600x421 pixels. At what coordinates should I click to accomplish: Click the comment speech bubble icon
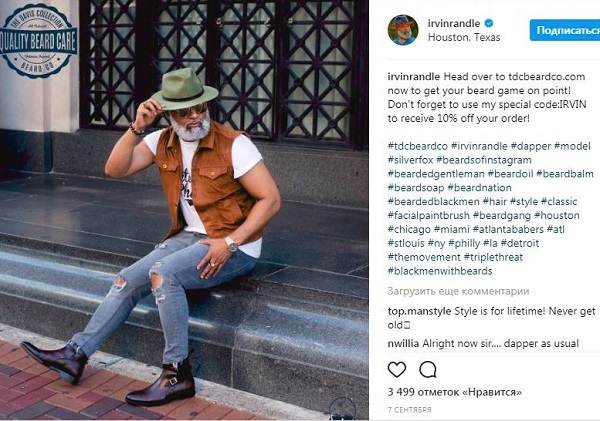click(x=428, y=370)
